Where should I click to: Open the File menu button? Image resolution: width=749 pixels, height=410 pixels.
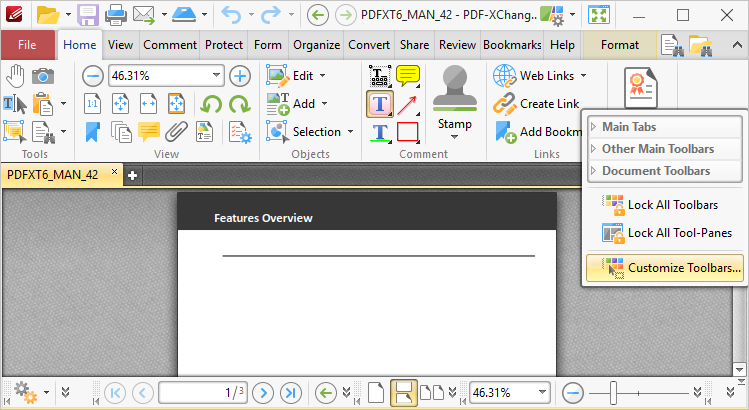27,45
